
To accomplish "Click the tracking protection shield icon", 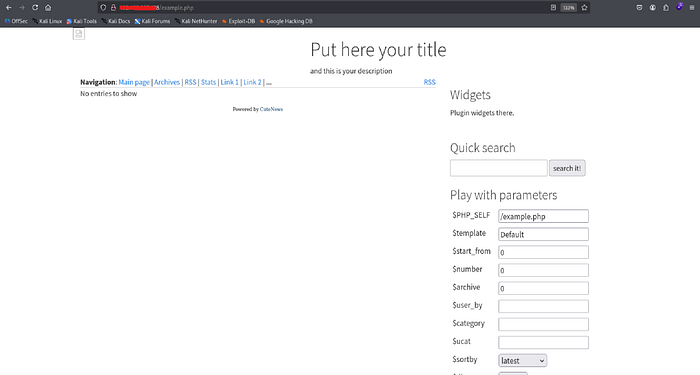I will click(103, 8).
